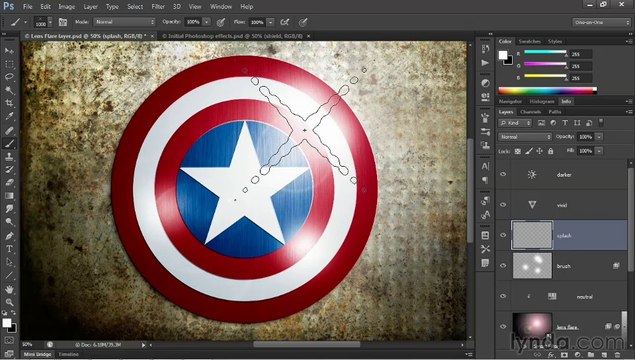635x360 pixels.
Task: Open the Mini Bridge panel tab
Action: tap(37, 354)
